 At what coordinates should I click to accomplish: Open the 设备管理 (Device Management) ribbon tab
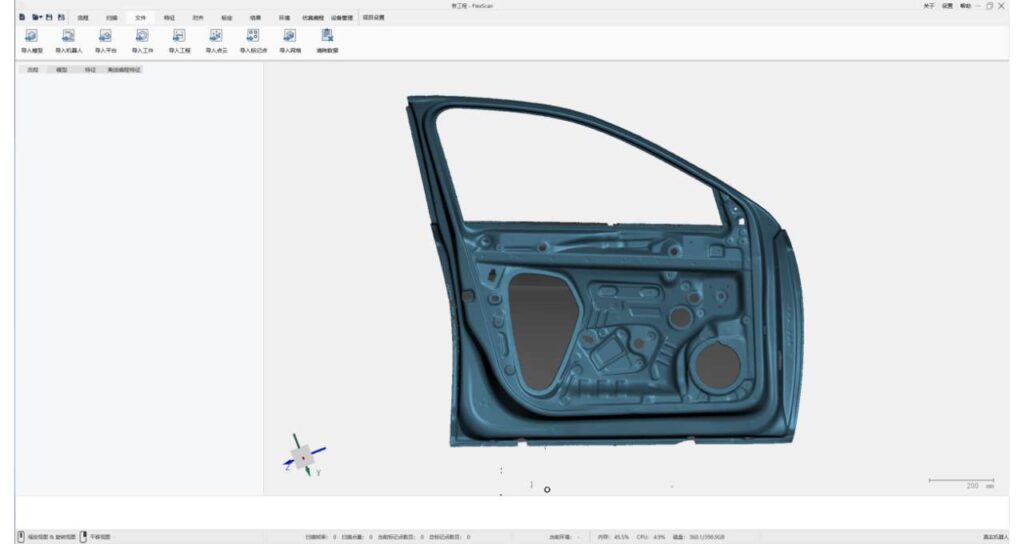pos(342,18)
